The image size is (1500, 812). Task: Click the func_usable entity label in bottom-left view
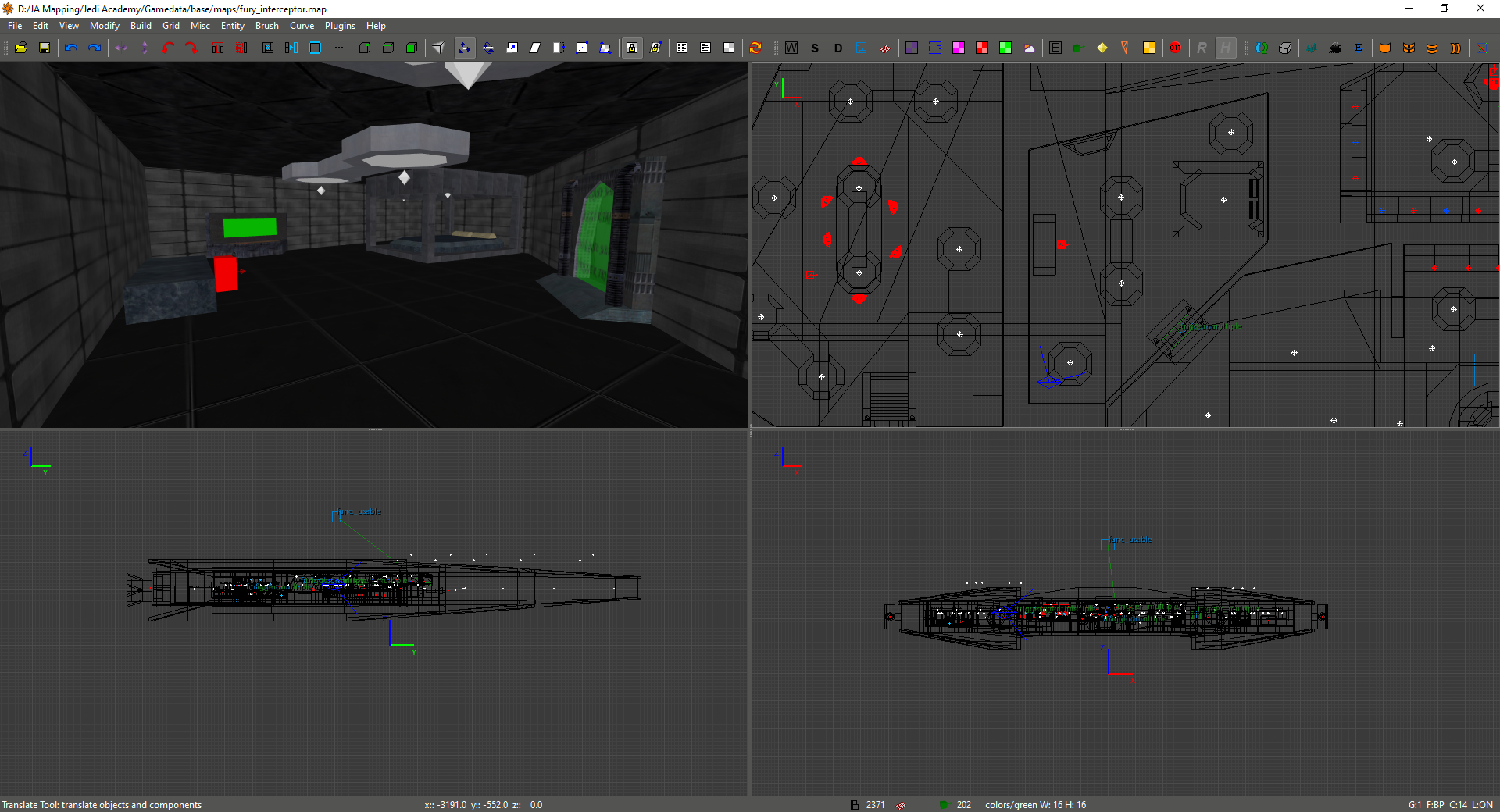(x=359, y=511)
